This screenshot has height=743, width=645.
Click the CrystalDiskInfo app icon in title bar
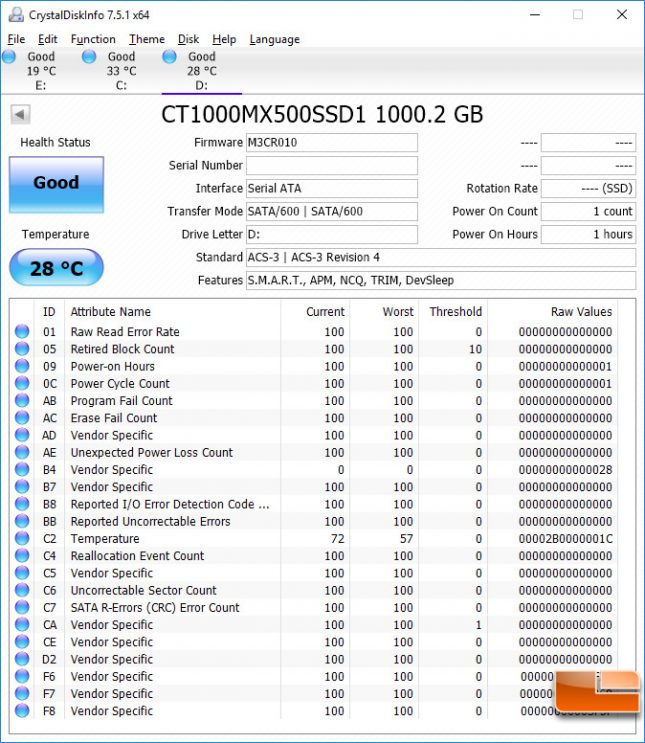(16, 15)
